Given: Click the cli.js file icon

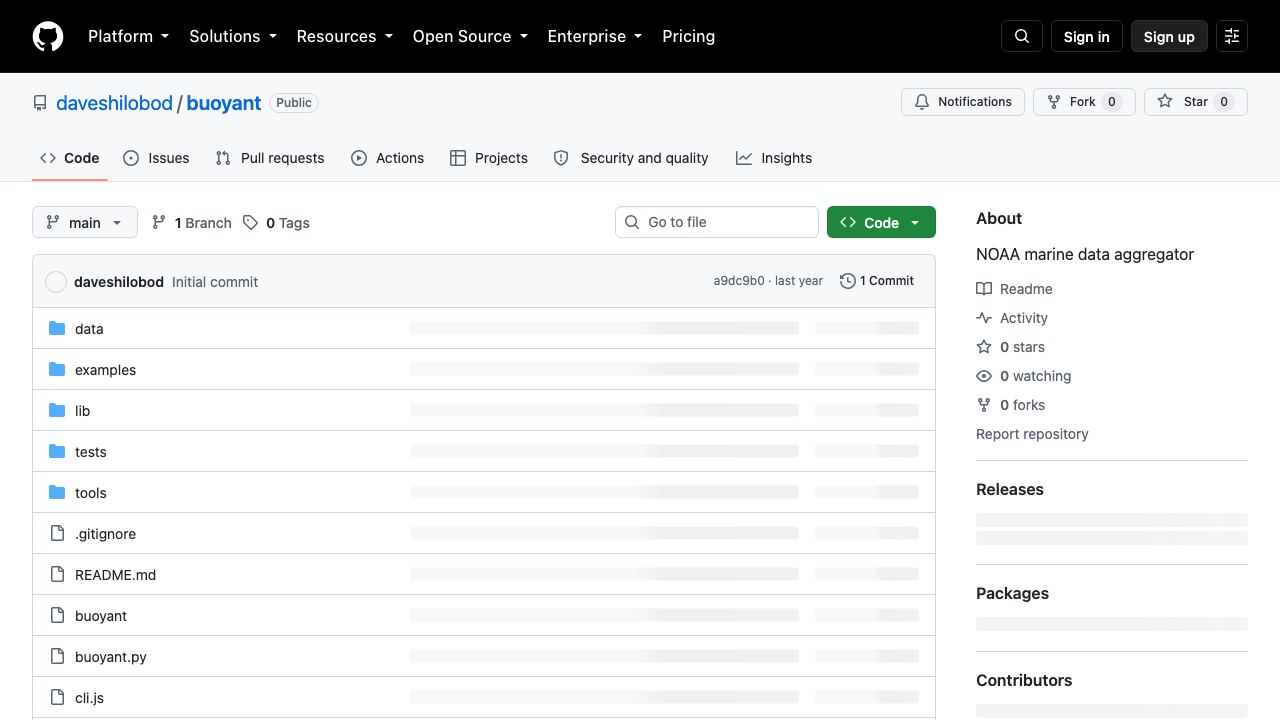Looking at the screenshot, I should pos(57,697).
